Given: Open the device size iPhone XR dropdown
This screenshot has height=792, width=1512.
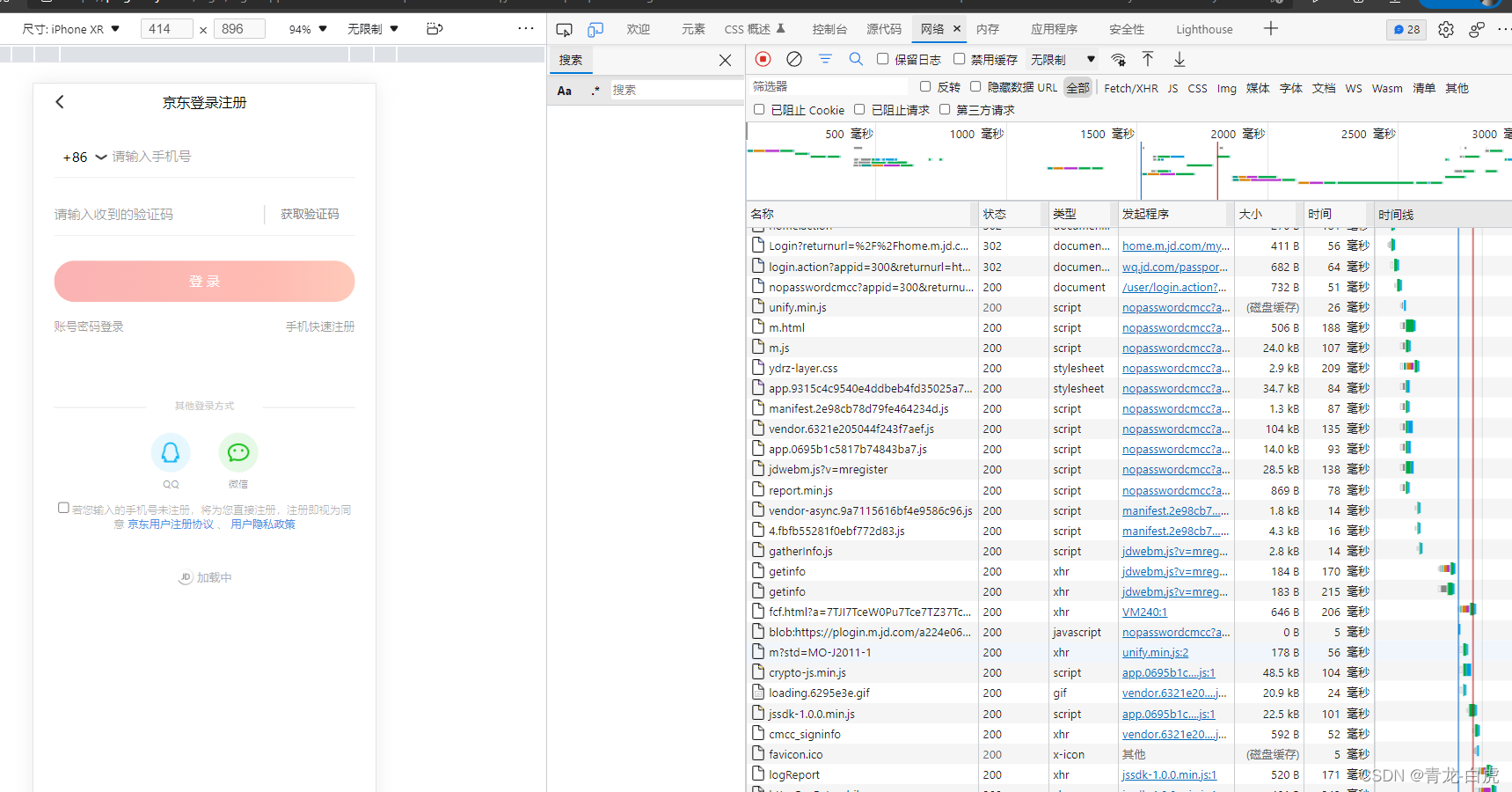Looking at the screenshot, I should 71,29.
